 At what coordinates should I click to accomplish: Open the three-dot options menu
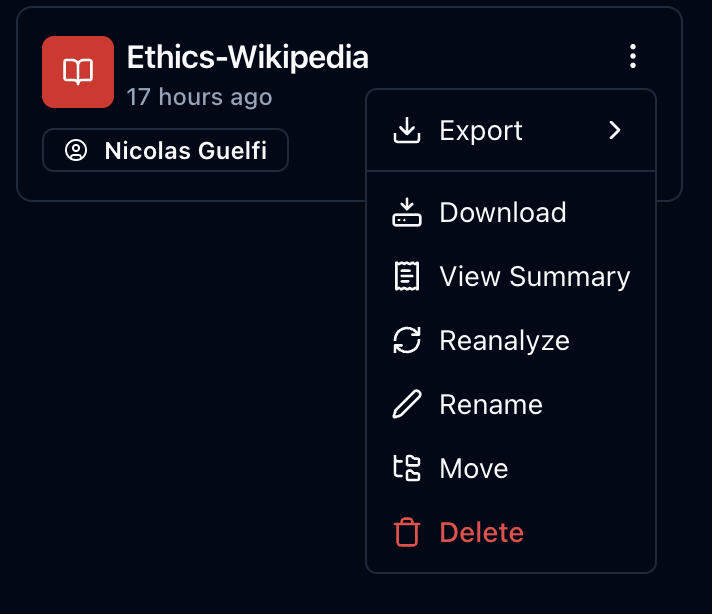tap(633, 57)
